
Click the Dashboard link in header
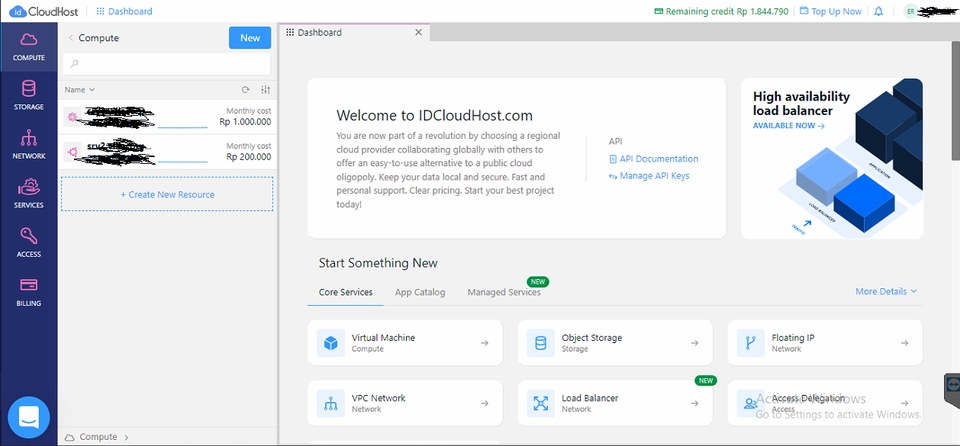click(x=124, y=11)
